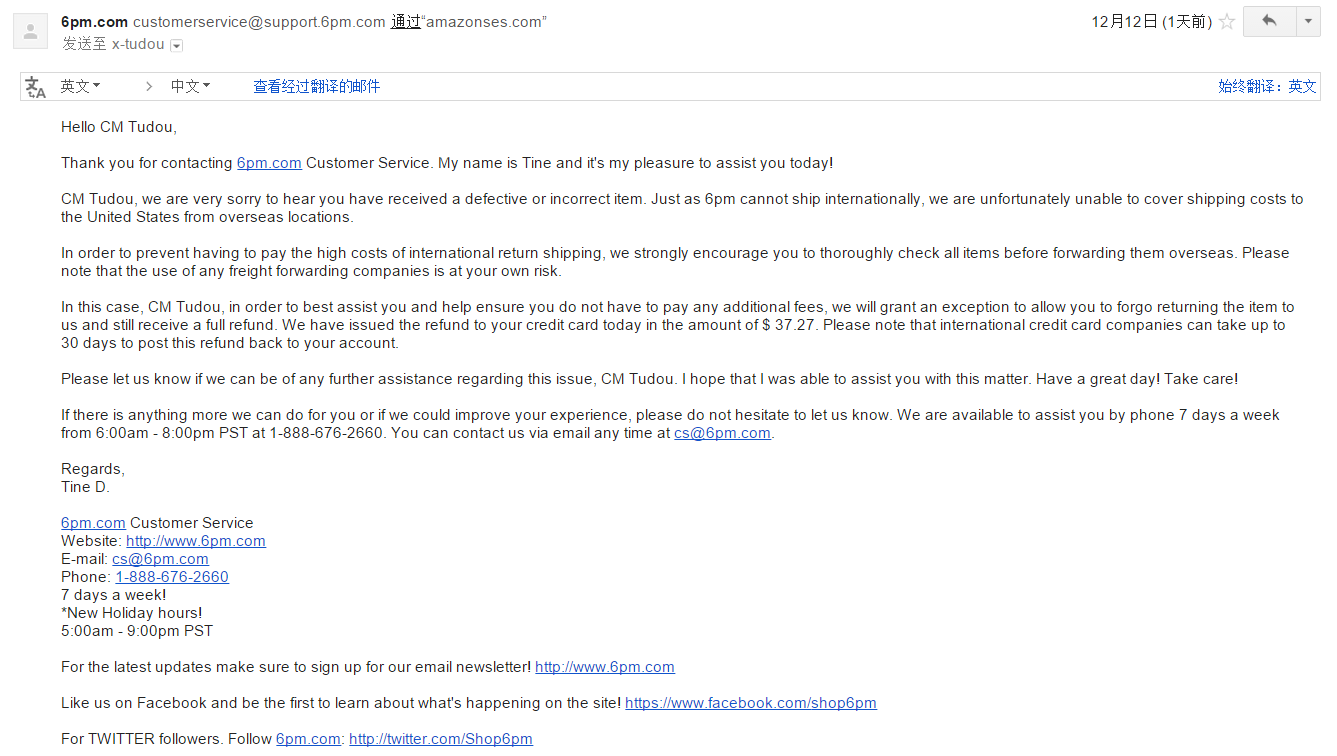This screenshot has width=1337, height=756.
Task: Click the sender avatar icon
Action: coord(30,32)
